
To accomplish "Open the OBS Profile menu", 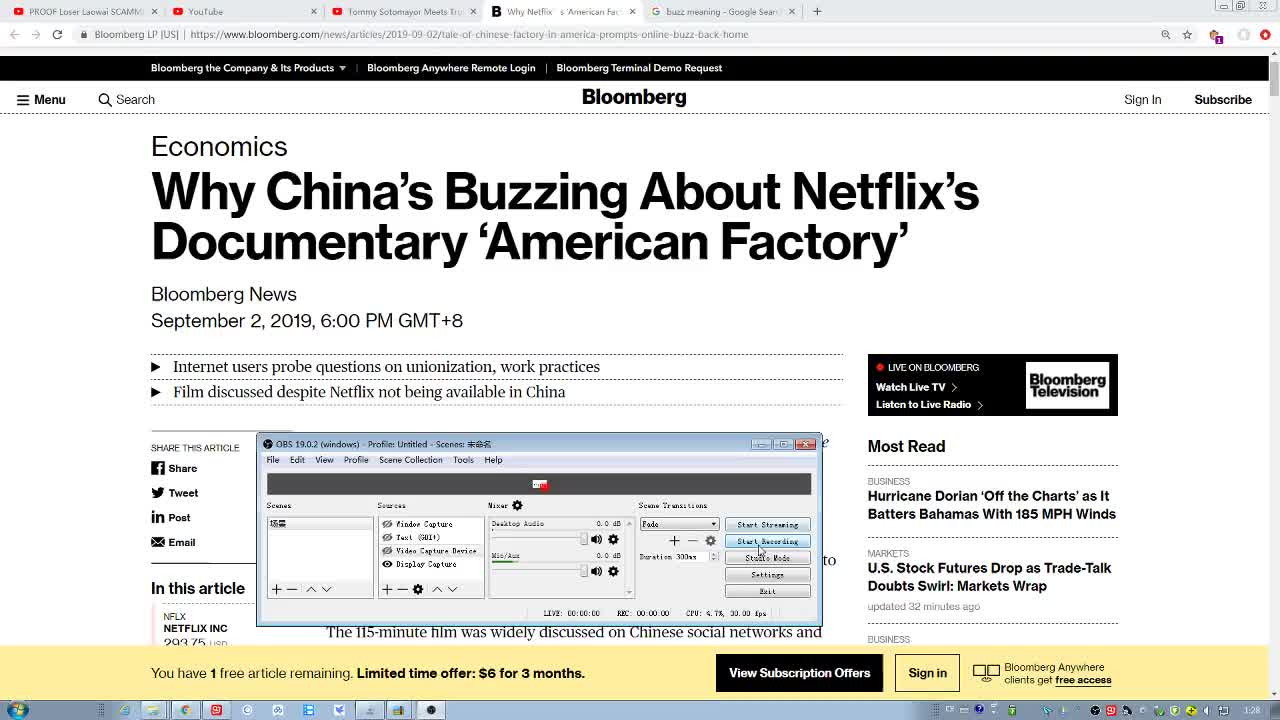I will tap(356, 460).
